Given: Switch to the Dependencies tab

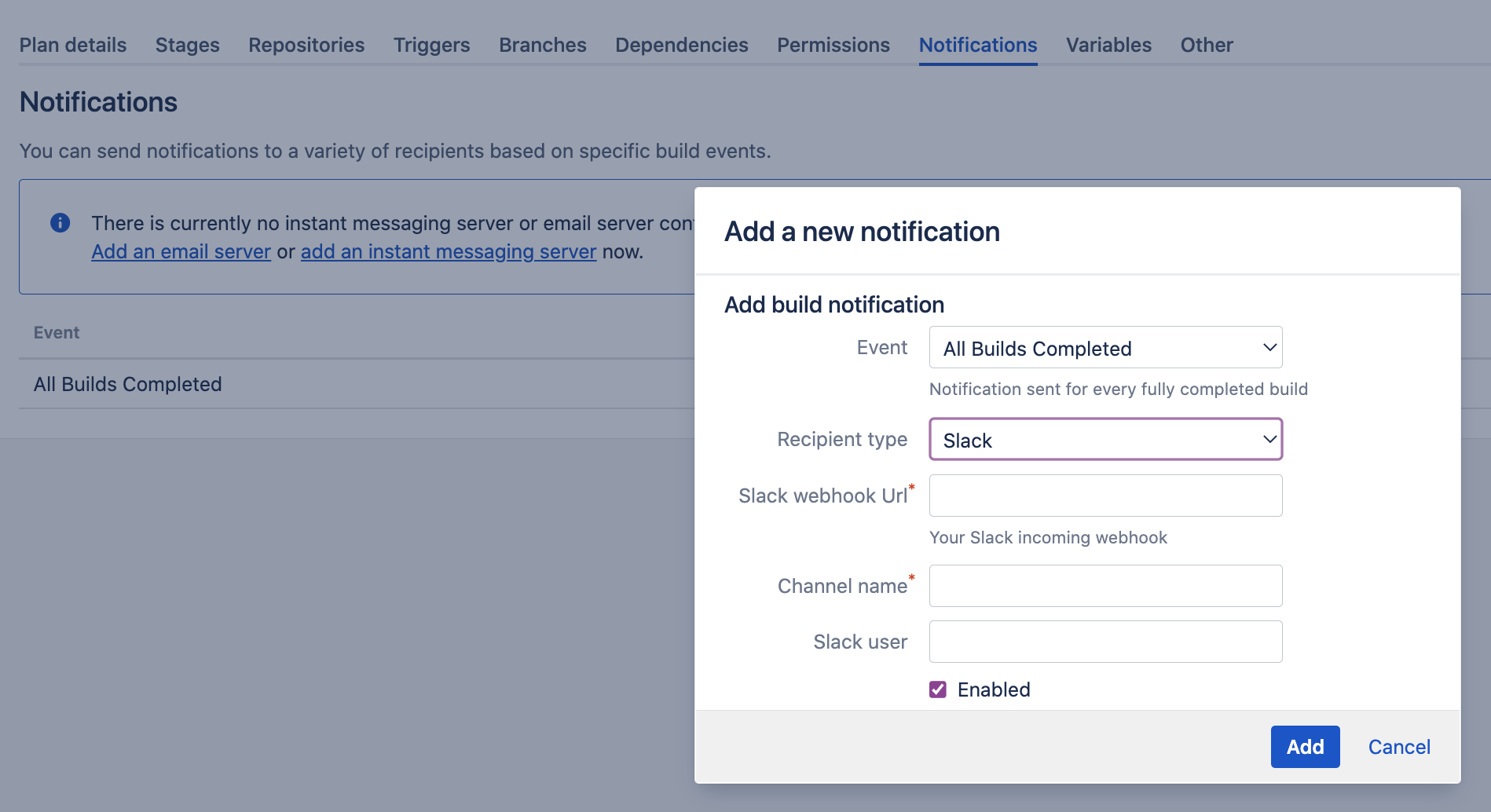Looking at the screenshot, I should pos(682,45).
